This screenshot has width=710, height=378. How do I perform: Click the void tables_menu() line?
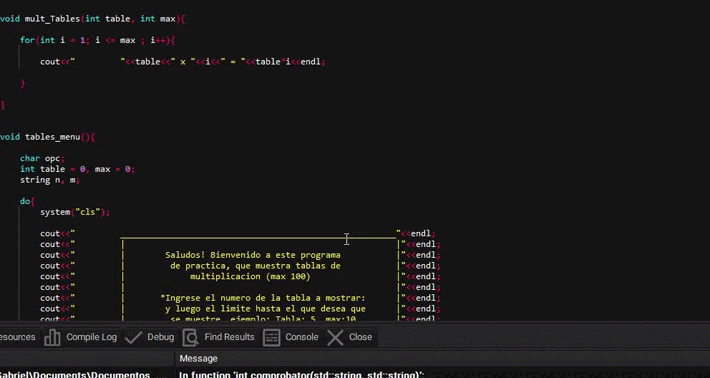(47, 137)
